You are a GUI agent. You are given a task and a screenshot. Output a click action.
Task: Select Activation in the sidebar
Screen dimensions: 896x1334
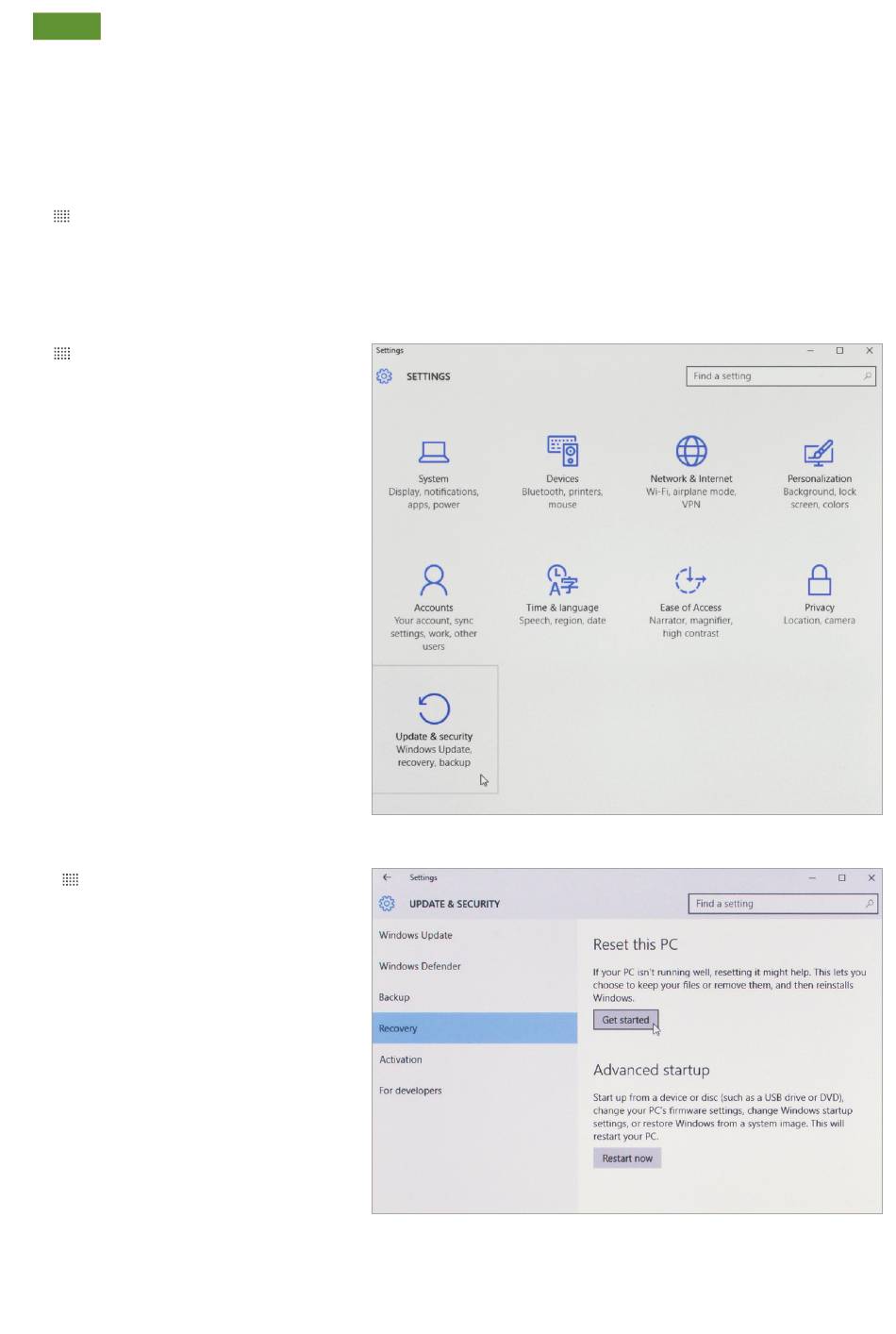click(474, 1059)
